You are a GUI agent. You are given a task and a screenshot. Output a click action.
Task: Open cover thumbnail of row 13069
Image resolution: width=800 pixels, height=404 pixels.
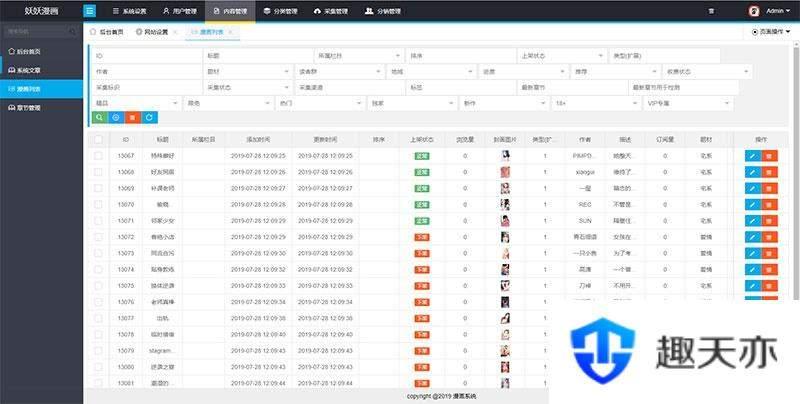(505, 188)
